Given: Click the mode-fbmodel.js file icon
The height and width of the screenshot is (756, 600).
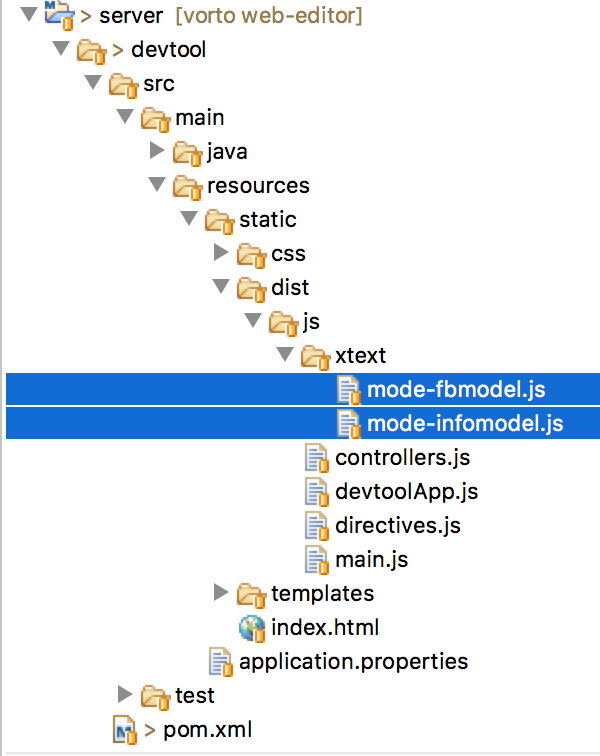Looking at the screenshot, I should pyautogui.click(x=349, y=390).
